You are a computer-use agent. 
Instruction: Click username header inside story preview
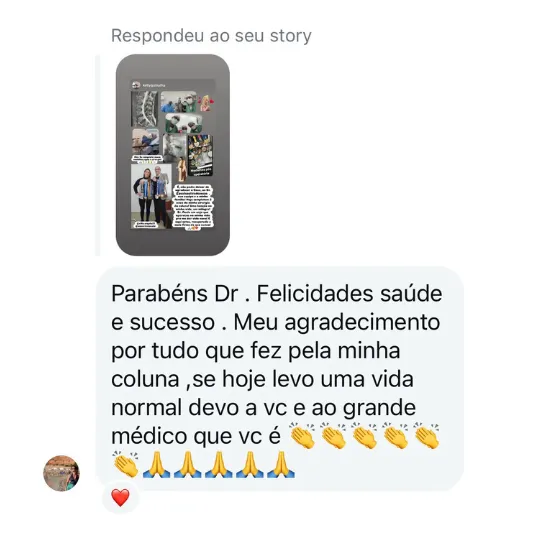pyautogui.click(x=154, y=85)
